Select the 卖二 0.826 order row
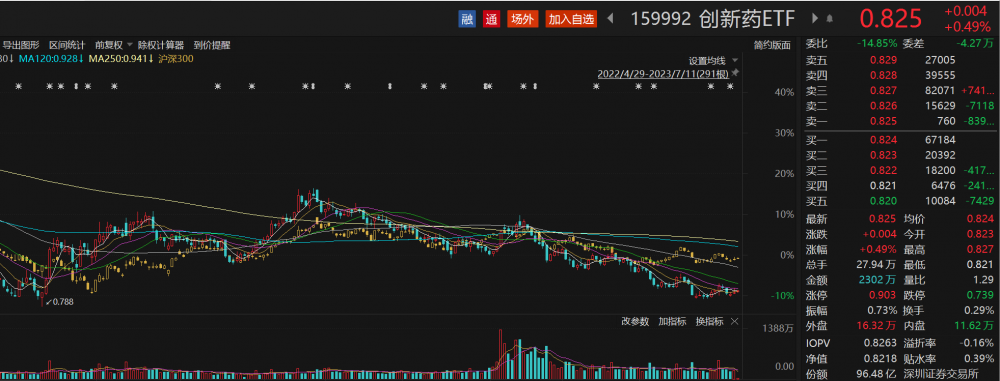Image resolution: width=1000 pixels, height=381 pixels. pyautogui.click(x=899, y=106)
